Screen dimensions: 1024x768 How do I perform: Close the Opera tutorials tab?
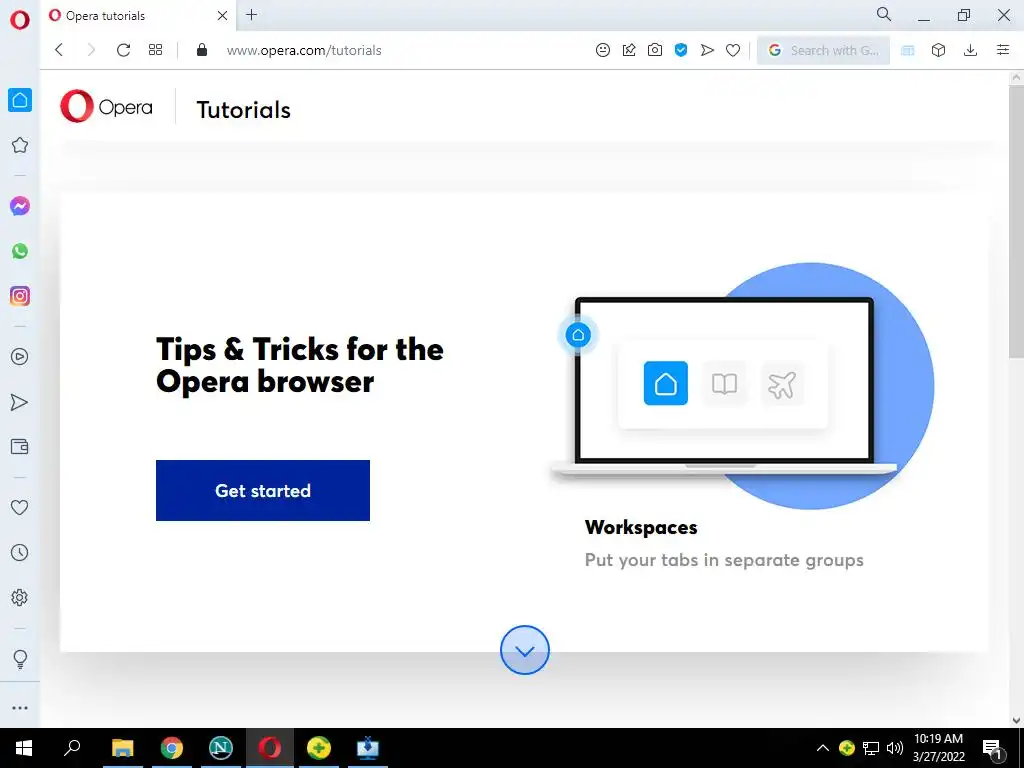(x=222, y=16)
